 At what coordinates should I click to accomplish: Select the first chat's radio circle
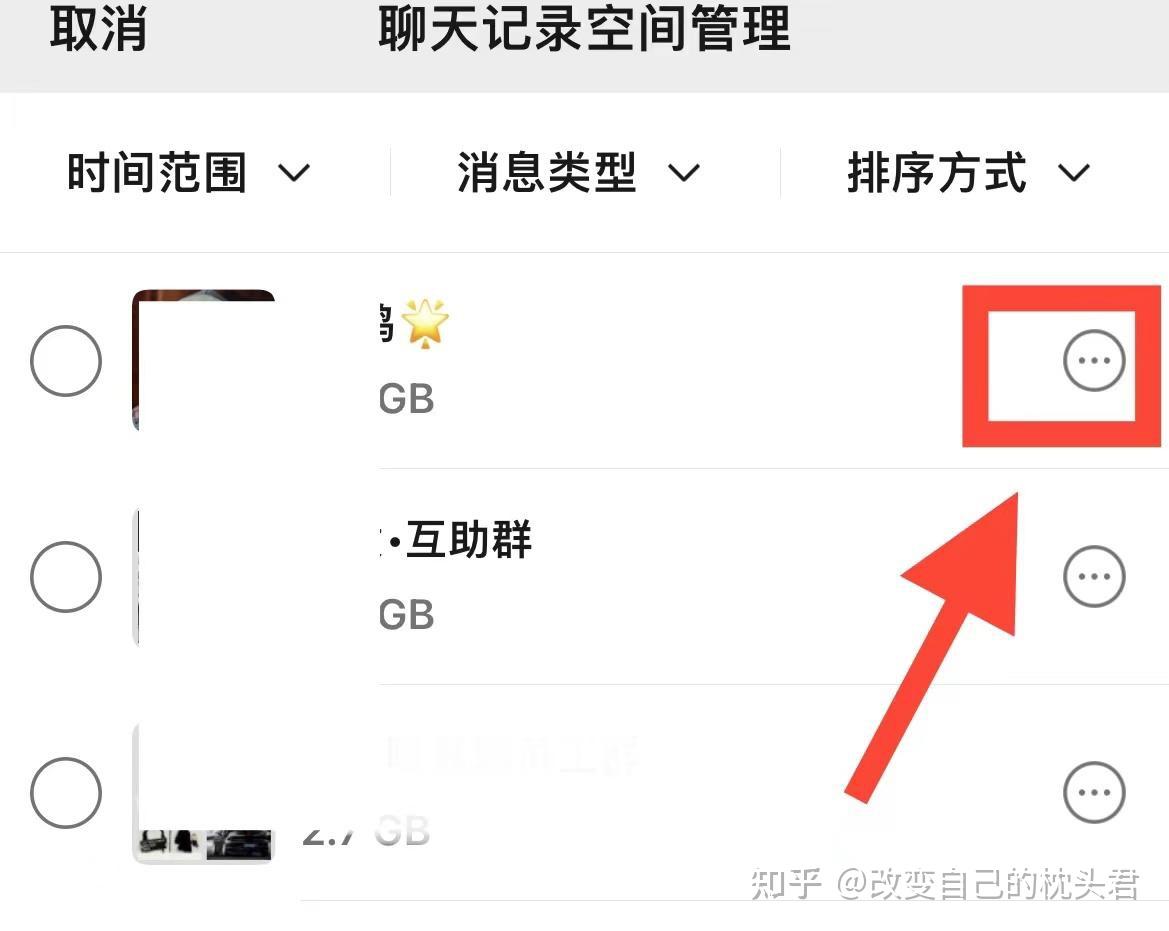(x=66, y=361)
